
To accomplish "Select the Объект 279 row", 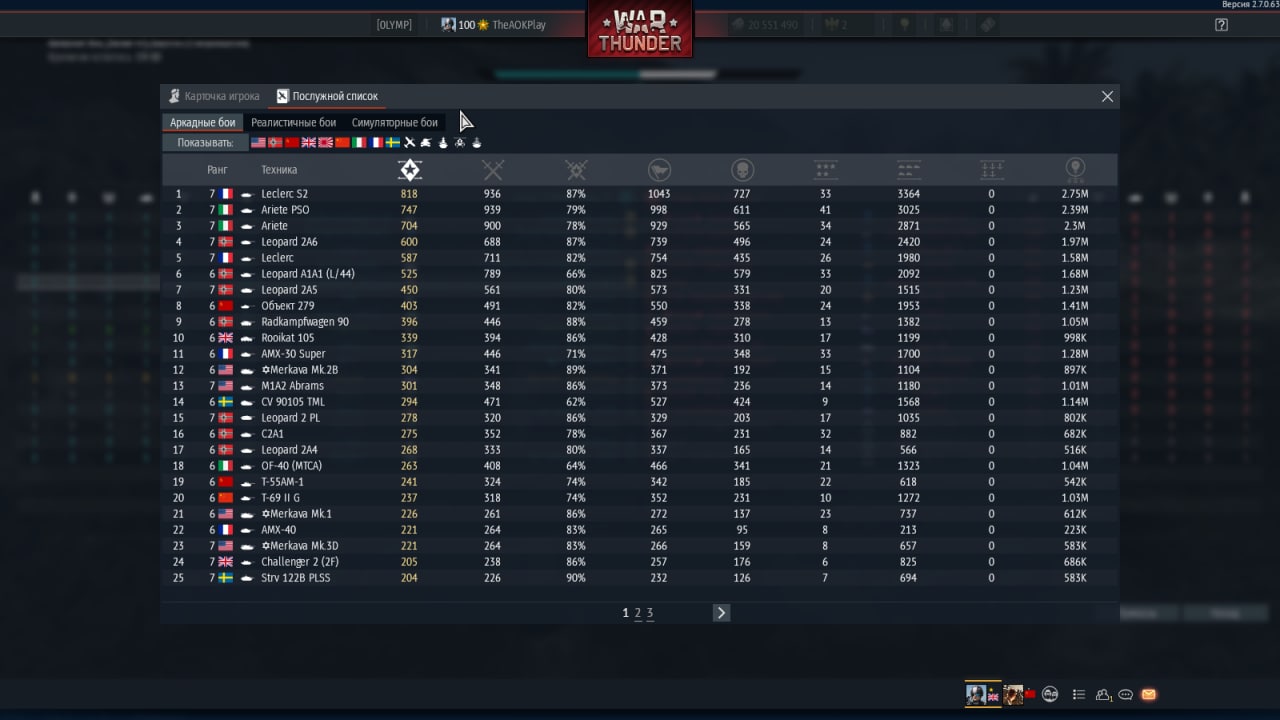I will 639,306.
